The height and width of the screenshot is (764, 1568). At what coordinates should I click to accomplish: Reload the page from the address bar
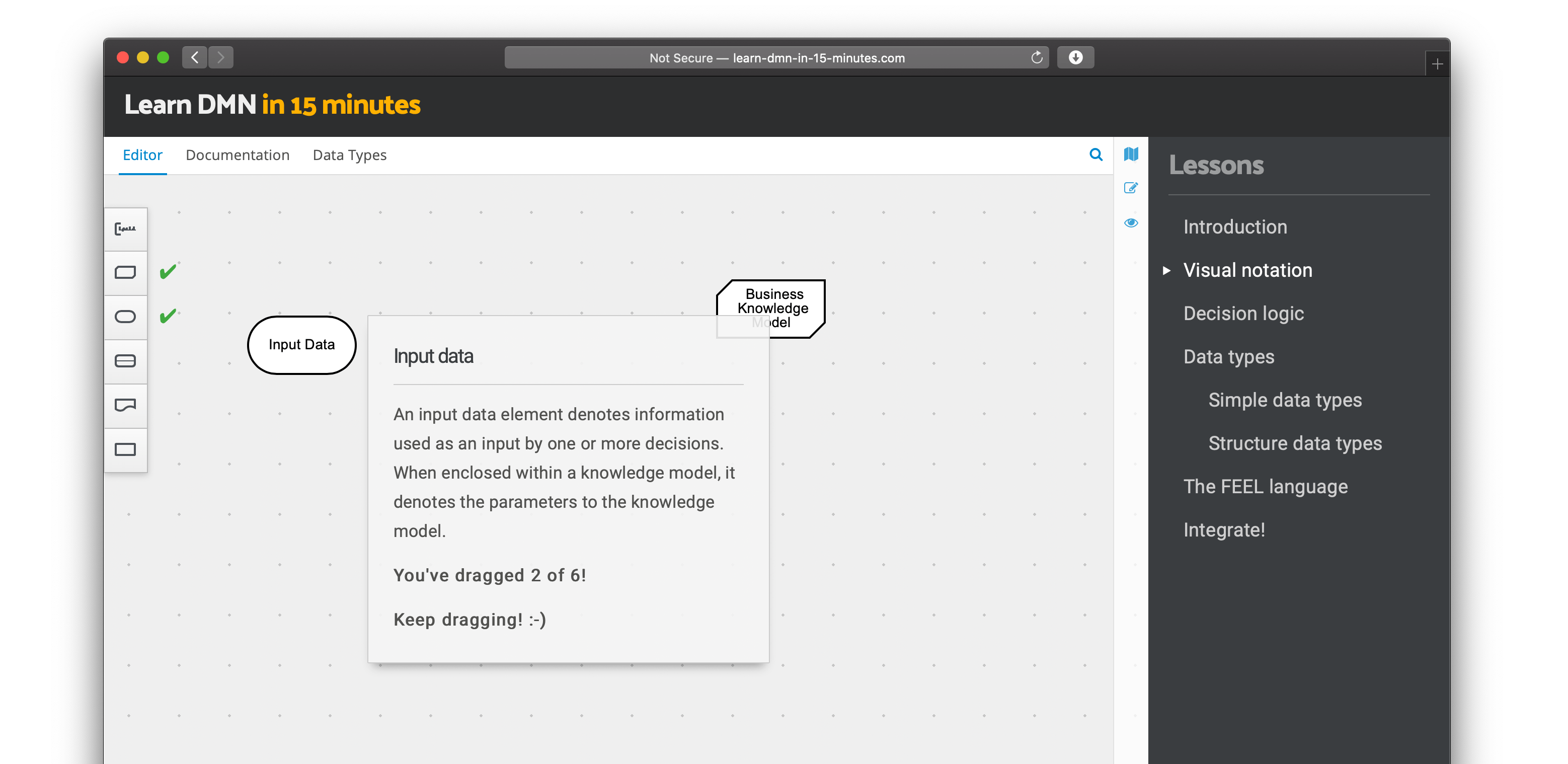1037,58
